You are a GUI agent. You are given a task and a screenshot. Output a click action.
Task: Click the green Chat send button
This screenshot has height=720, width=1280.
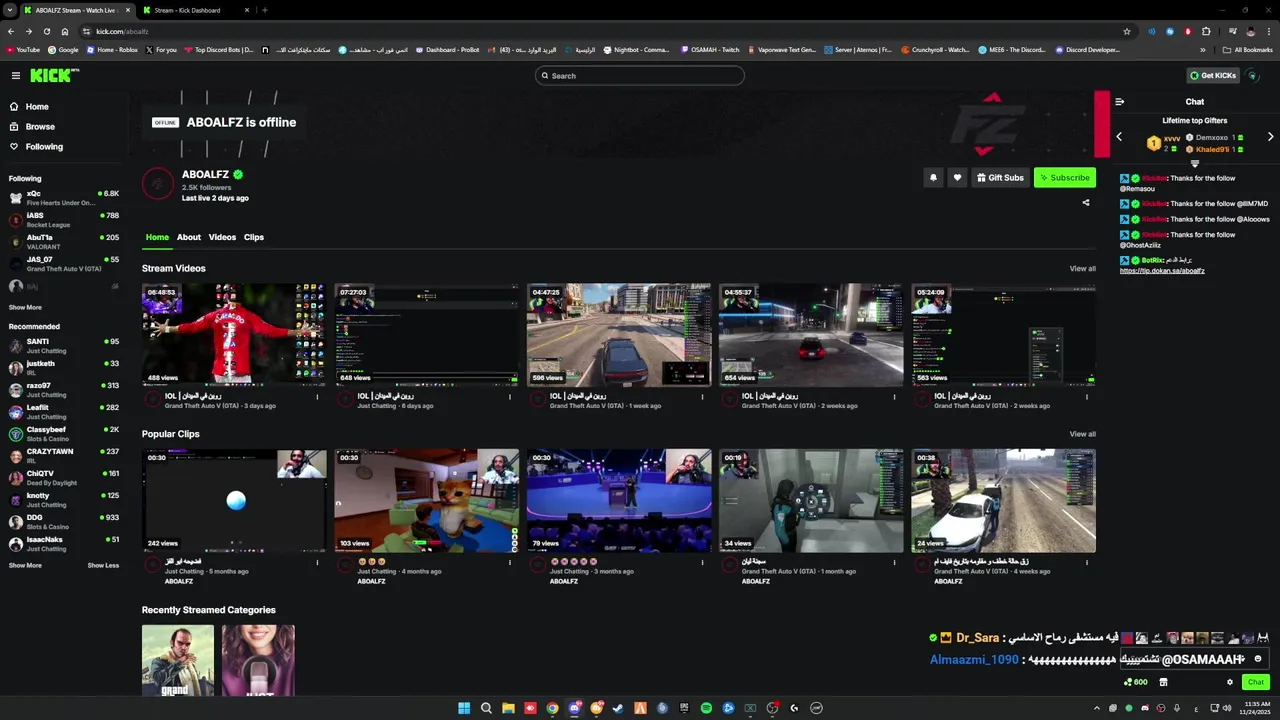point(1255,682)
